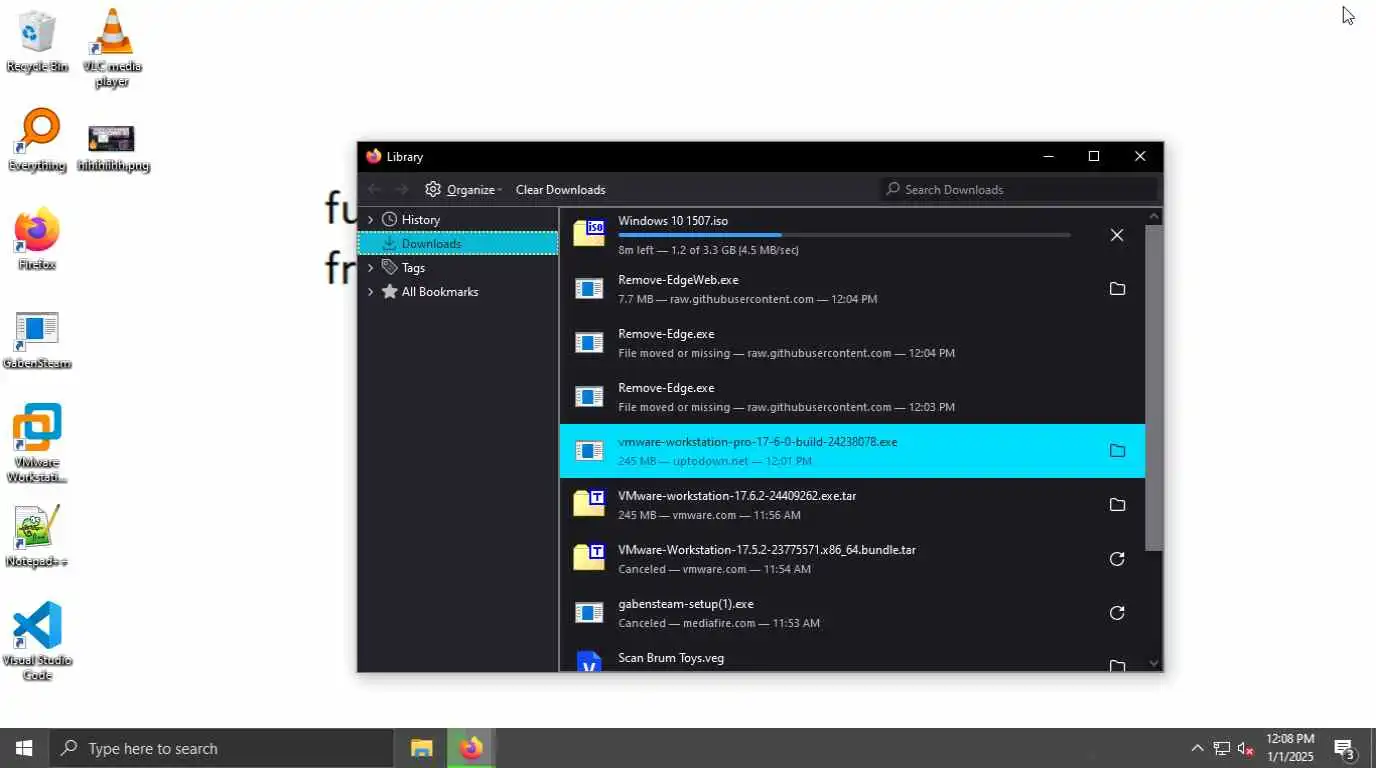Click the Firefox taskbar button
Screen dimensions: 1376x768
point(471,748)
